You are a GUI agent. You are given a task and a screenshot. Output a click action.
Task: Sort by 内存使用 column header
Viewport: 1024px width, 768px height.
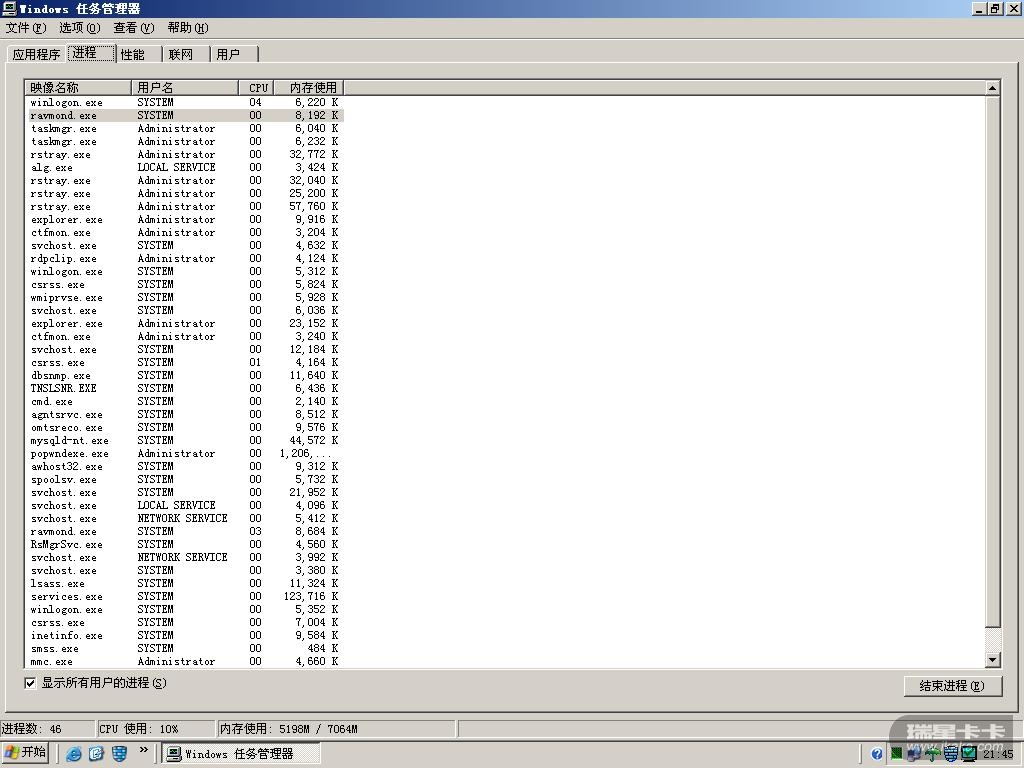309,88
